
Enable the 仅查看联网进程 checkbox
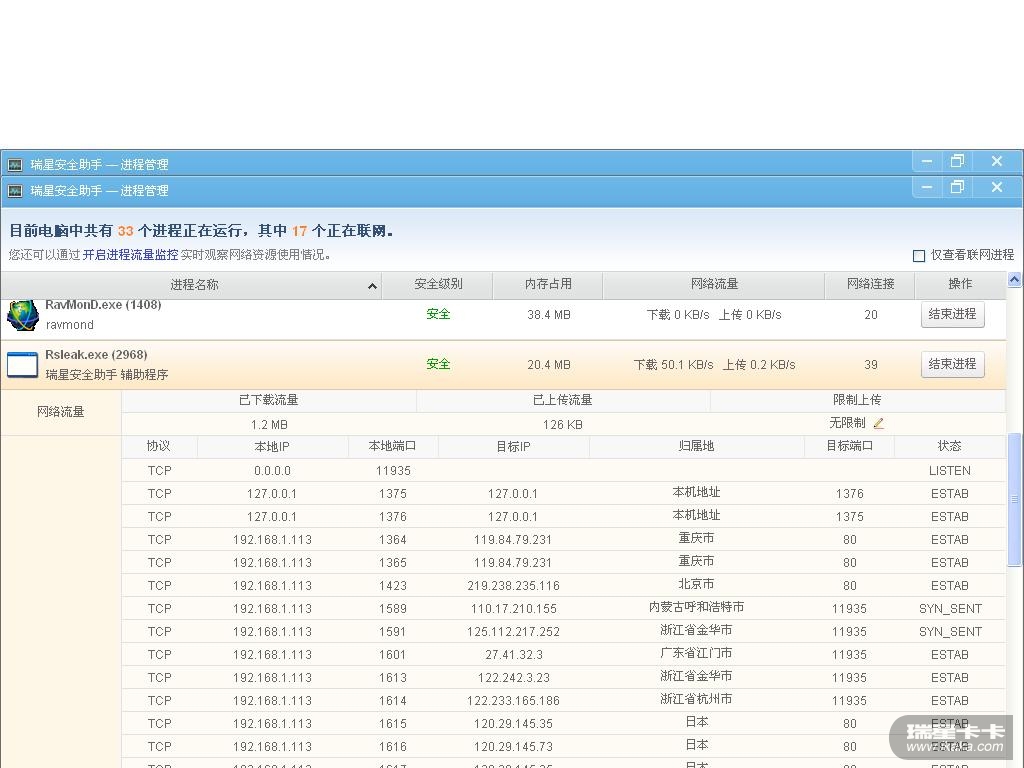point(919,255)
